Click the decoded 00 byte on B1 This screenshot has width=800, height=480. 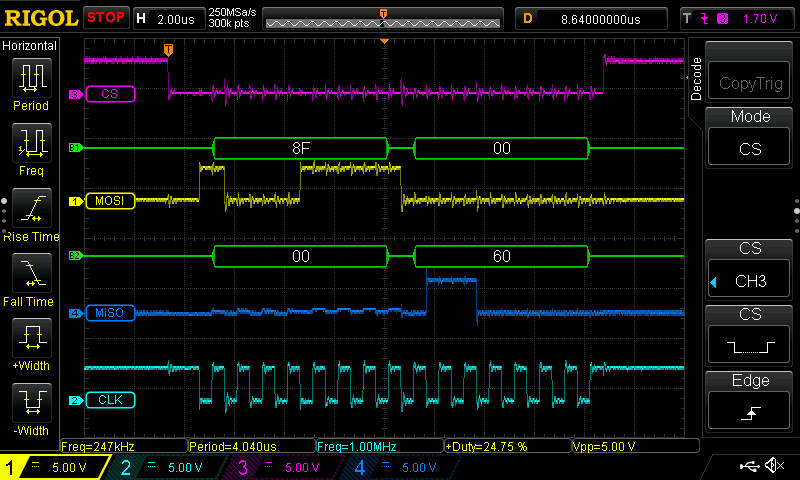[502, 148]
